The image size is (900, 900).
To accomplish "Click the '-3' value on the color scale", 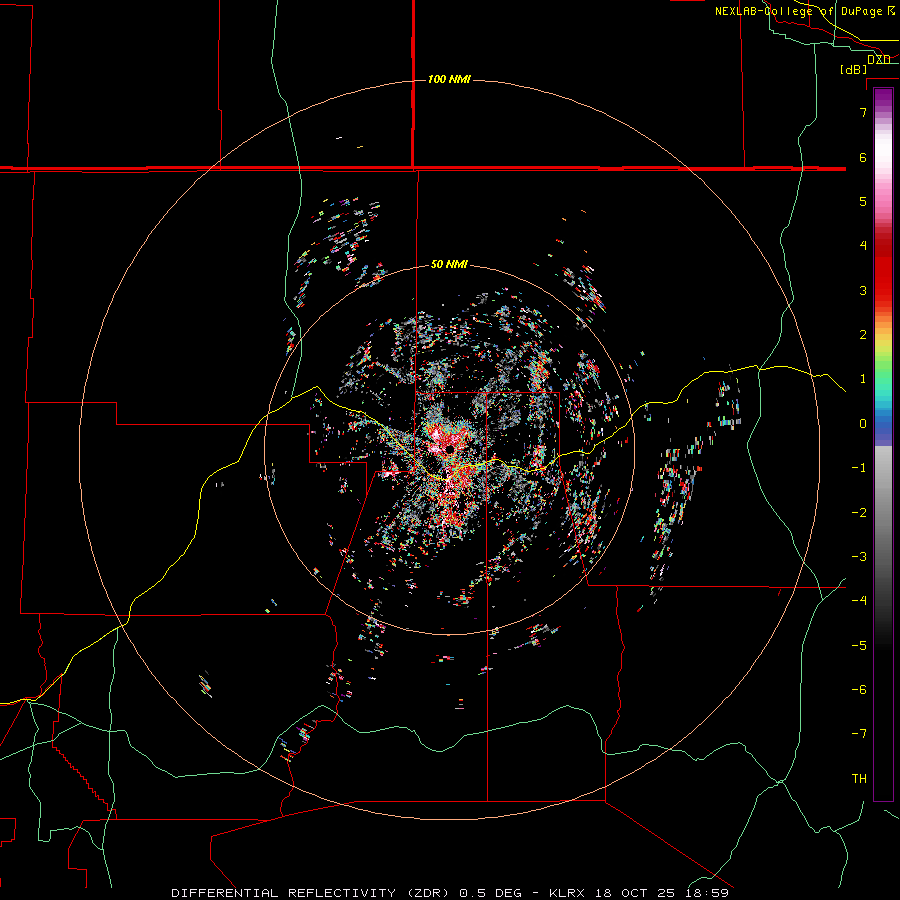I will click(859, 557).
